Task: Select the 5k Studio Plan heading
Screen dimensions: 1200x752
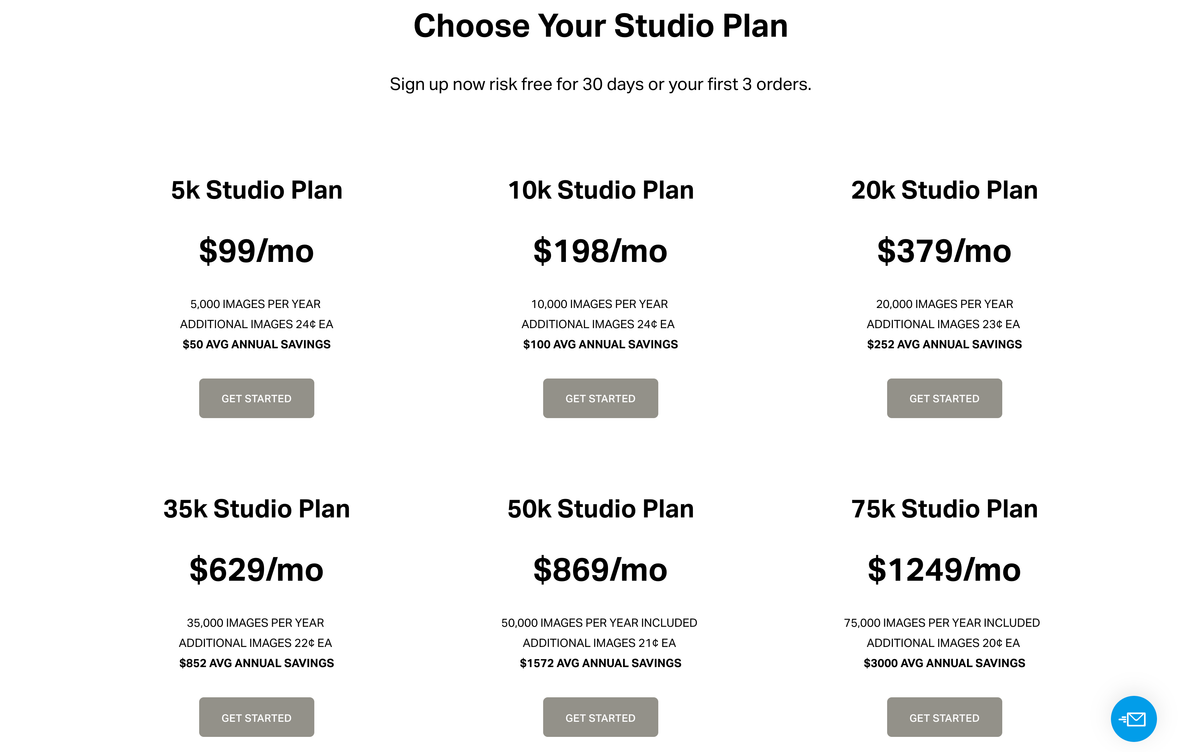Action: [257, 190]
